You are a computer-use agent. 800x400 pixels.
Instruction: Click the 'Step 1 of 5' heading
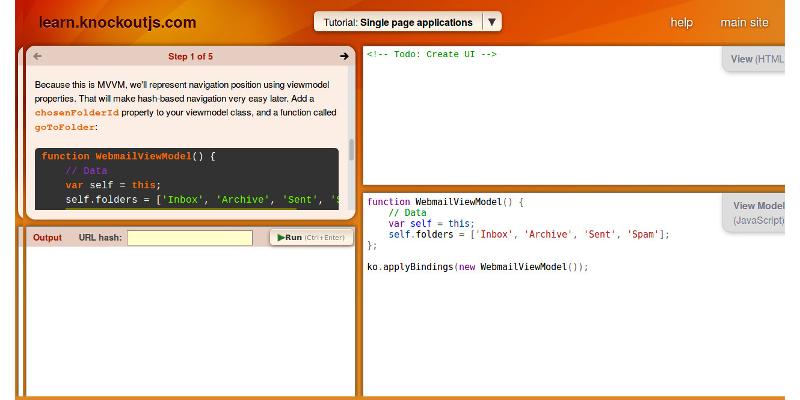[190, 57]
